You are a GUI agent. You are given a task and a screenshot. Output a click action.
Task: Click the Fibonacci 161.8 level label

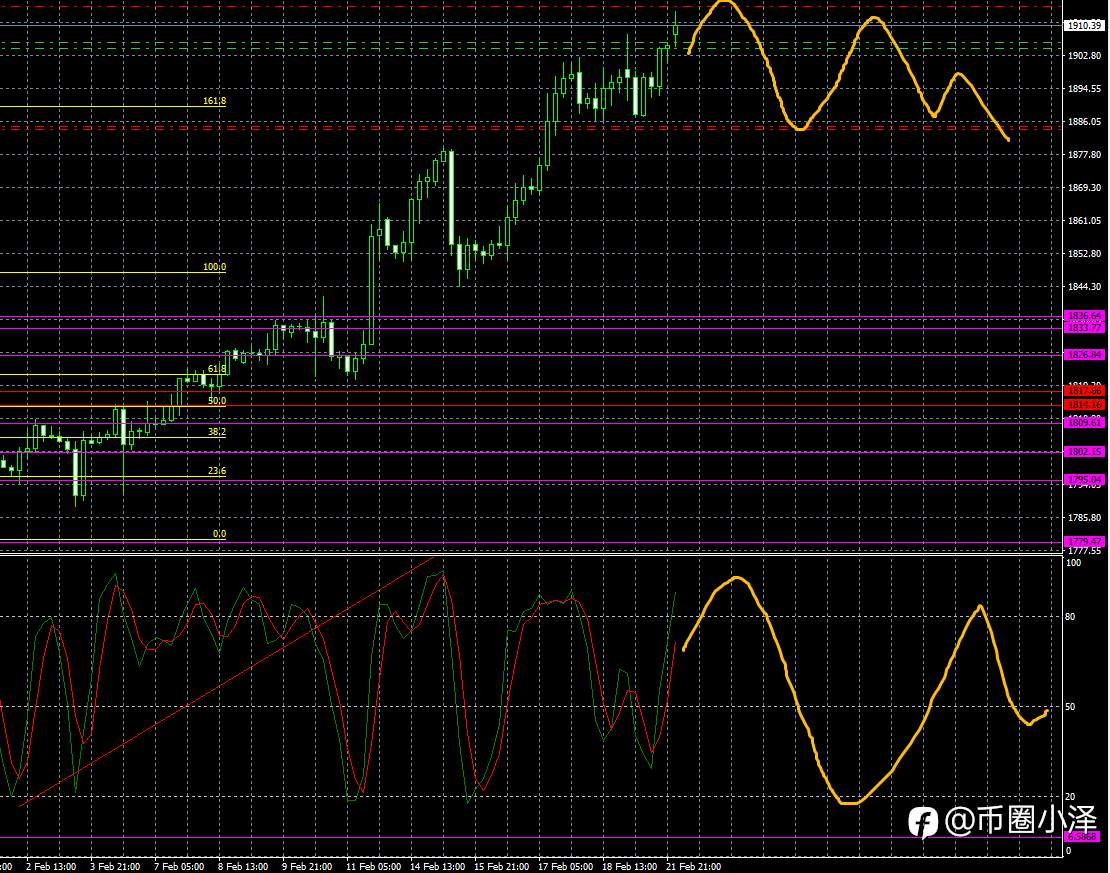[x=214, y=101]
